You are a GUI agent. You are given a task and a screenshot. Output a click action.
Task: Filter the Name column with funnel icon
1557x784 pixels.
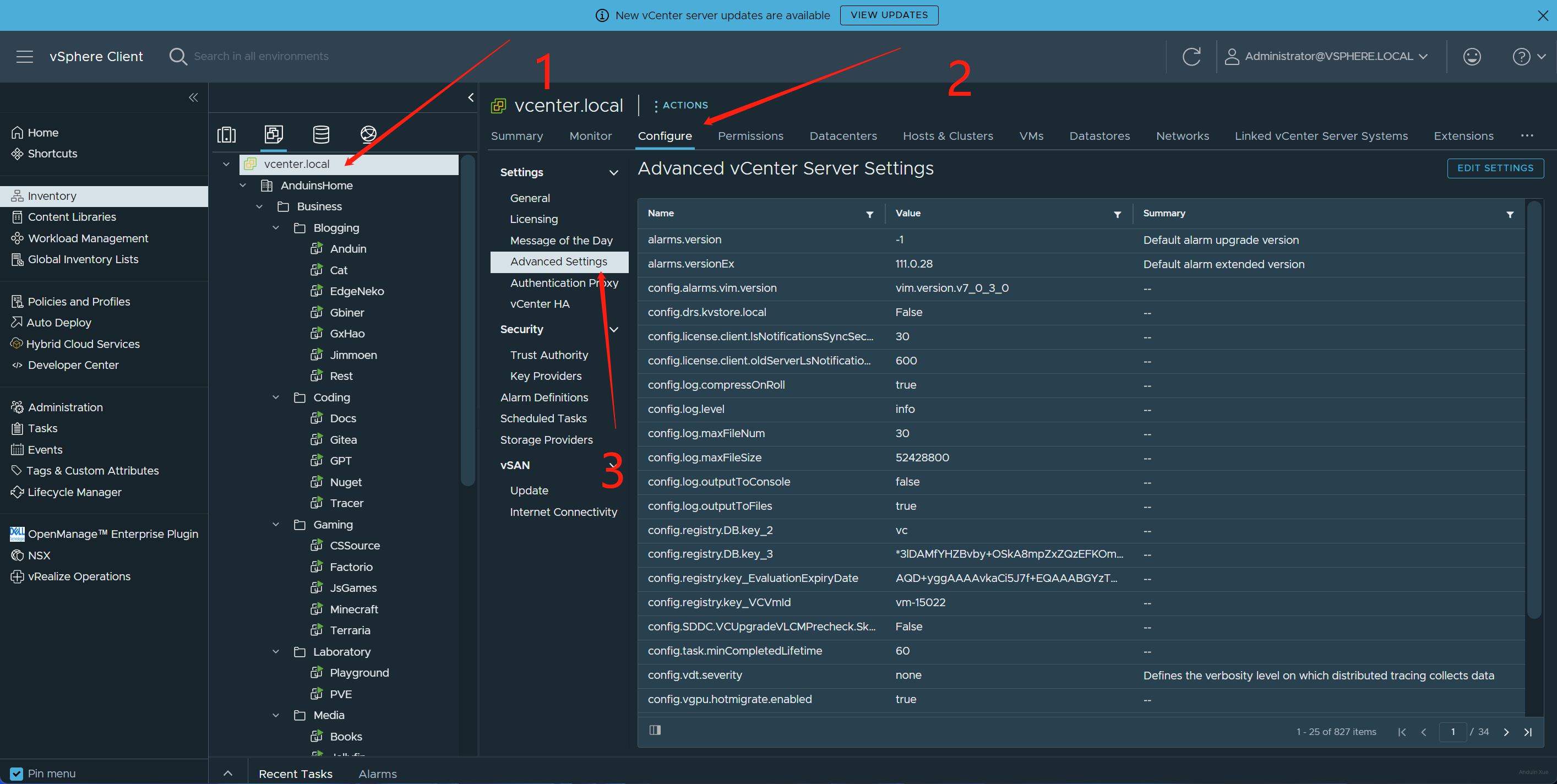point(869,215)
